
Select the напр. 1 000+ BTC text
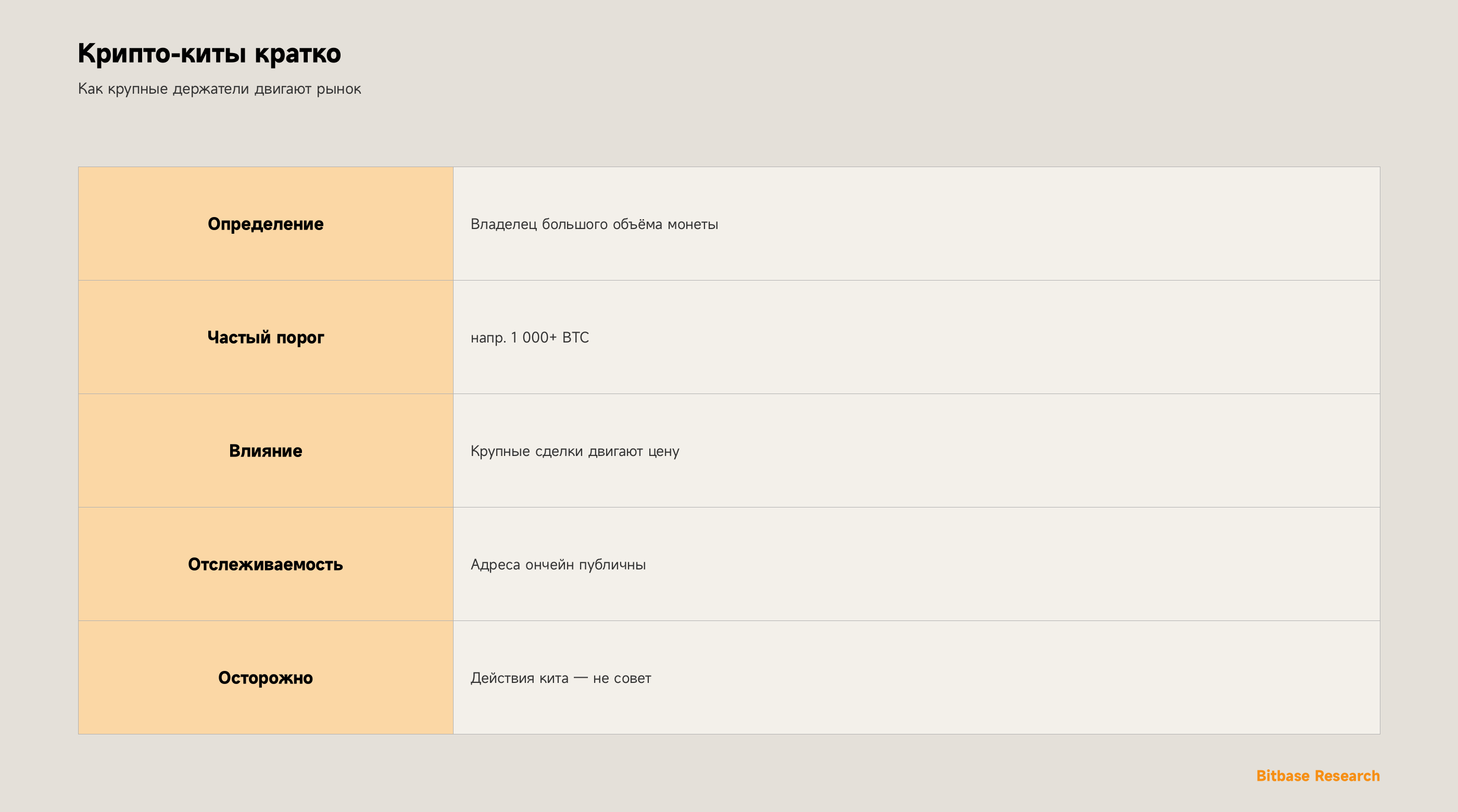(x=530, y=338)
